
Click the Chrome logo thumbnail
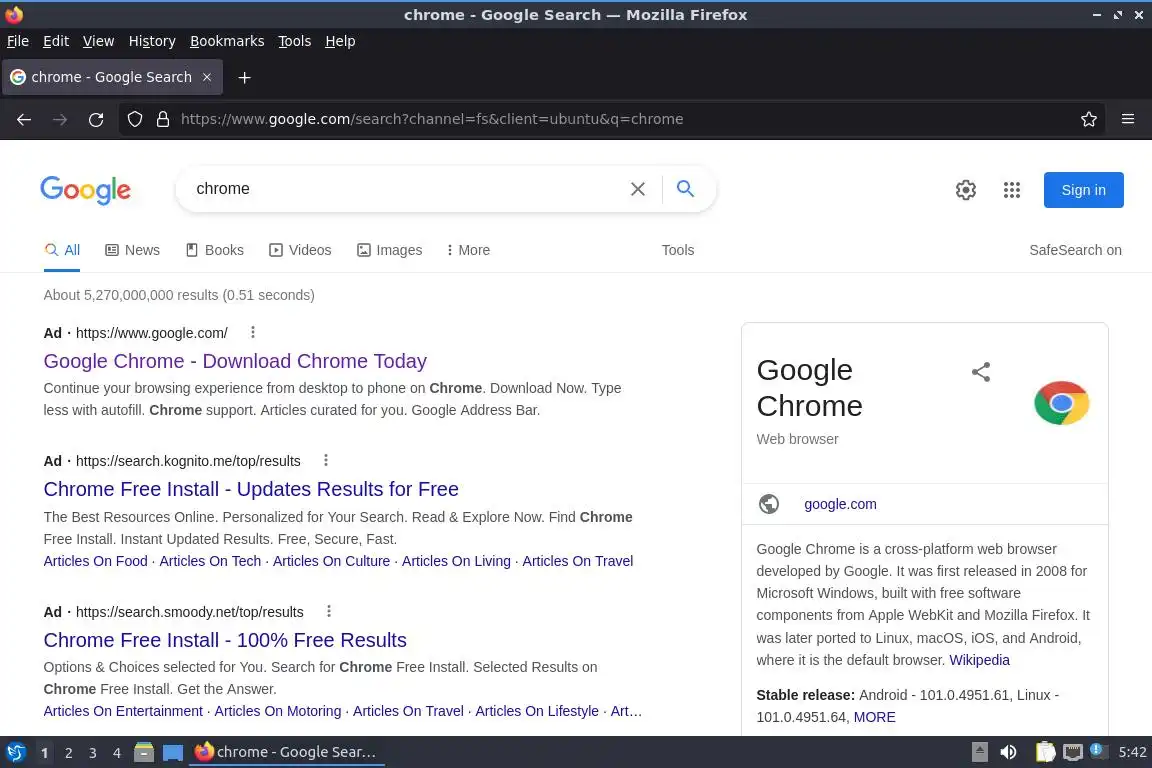1061,403
